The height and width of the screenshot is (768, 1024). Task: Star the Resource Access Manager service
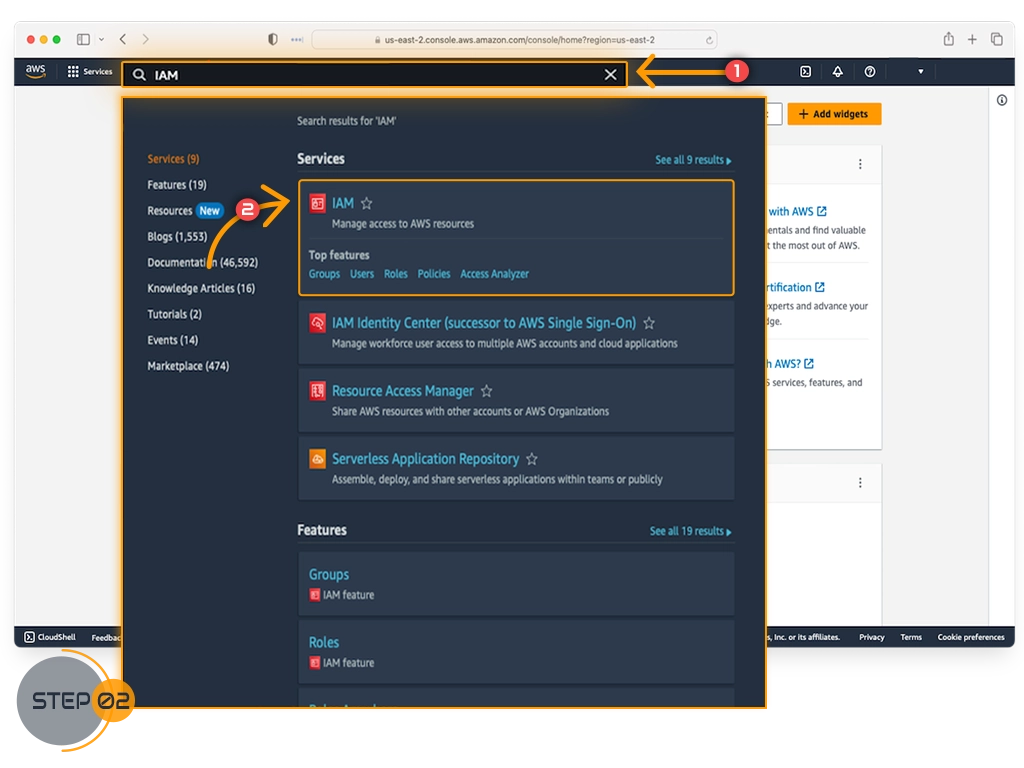coord(486,391)
